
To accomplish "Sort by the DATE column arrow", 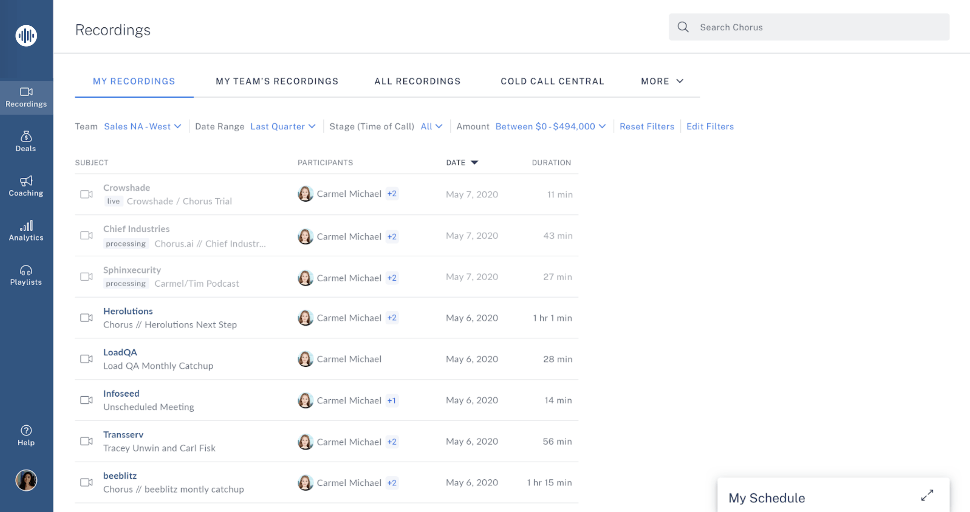I will (474, 163).
